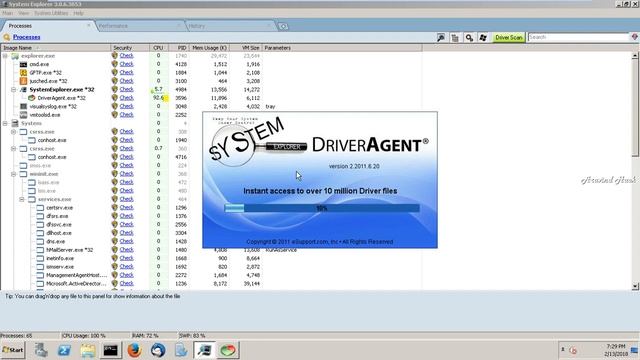Image resolution: width=640 pixels, height=360 pixels.
Task: Click the Driver Scan button
Action: tap(509, 38)
